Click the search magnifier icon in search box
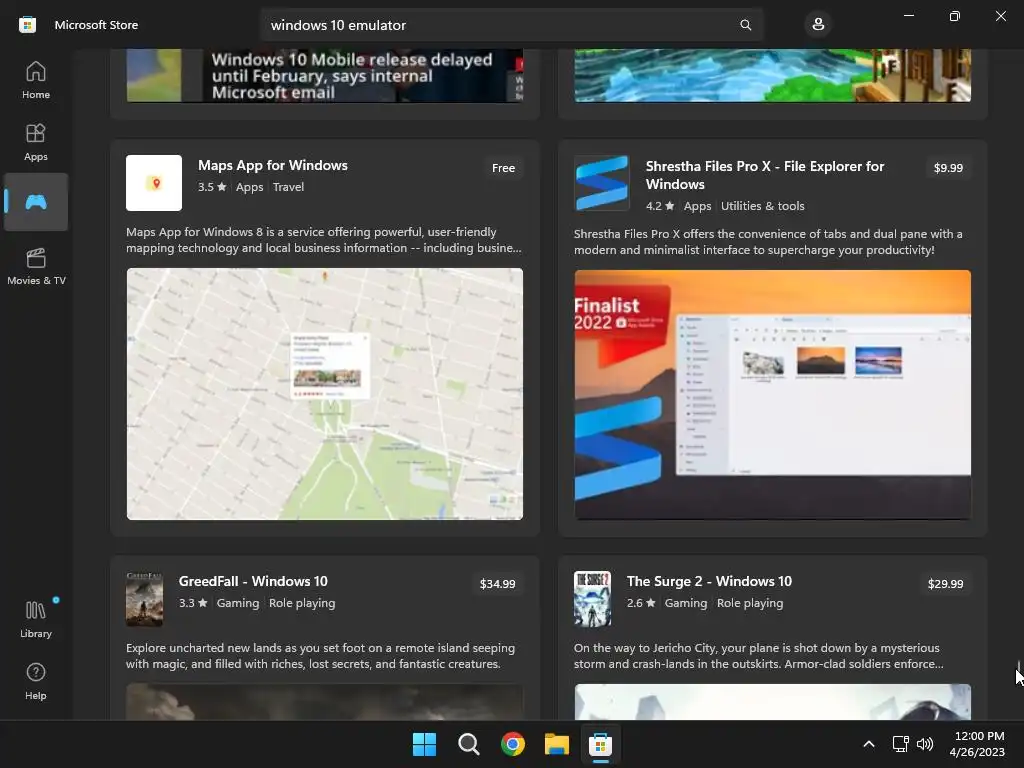The height and width of the screenshot is (768, 1024). point(745,25)
